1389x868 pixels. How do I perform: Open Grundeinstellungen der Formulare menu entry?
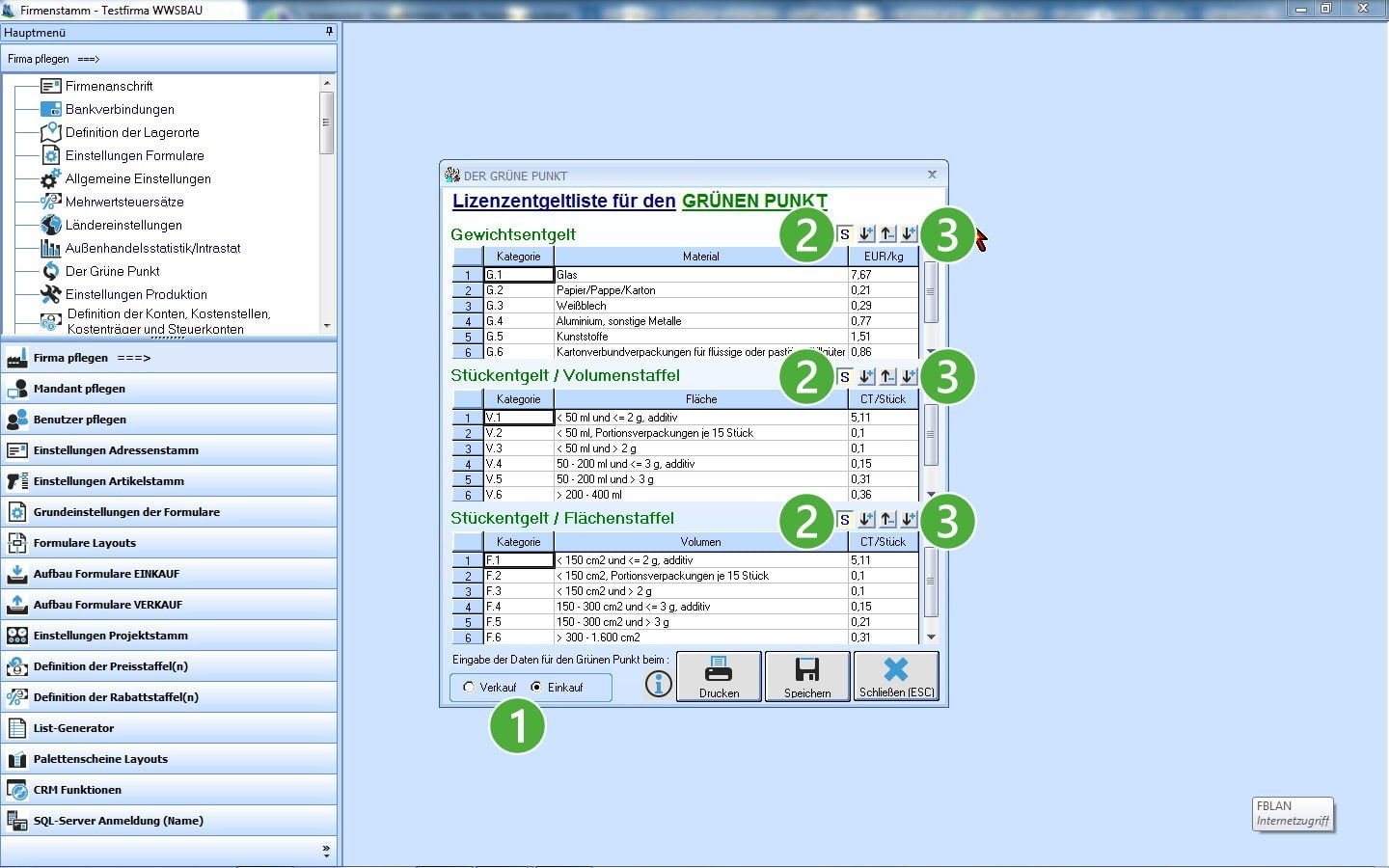(x=169, y=512)
